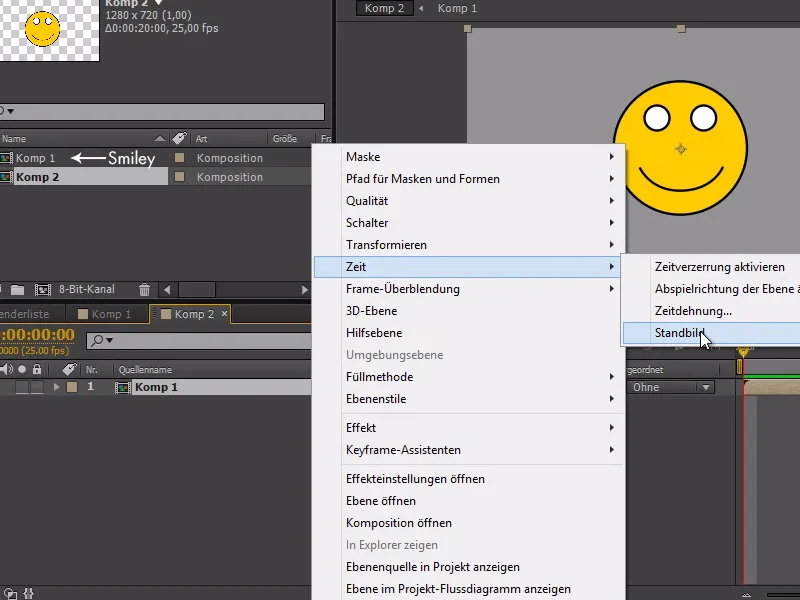Switch to the Komp 1 timeline tab
800x600 pixels.
point(105,314)
